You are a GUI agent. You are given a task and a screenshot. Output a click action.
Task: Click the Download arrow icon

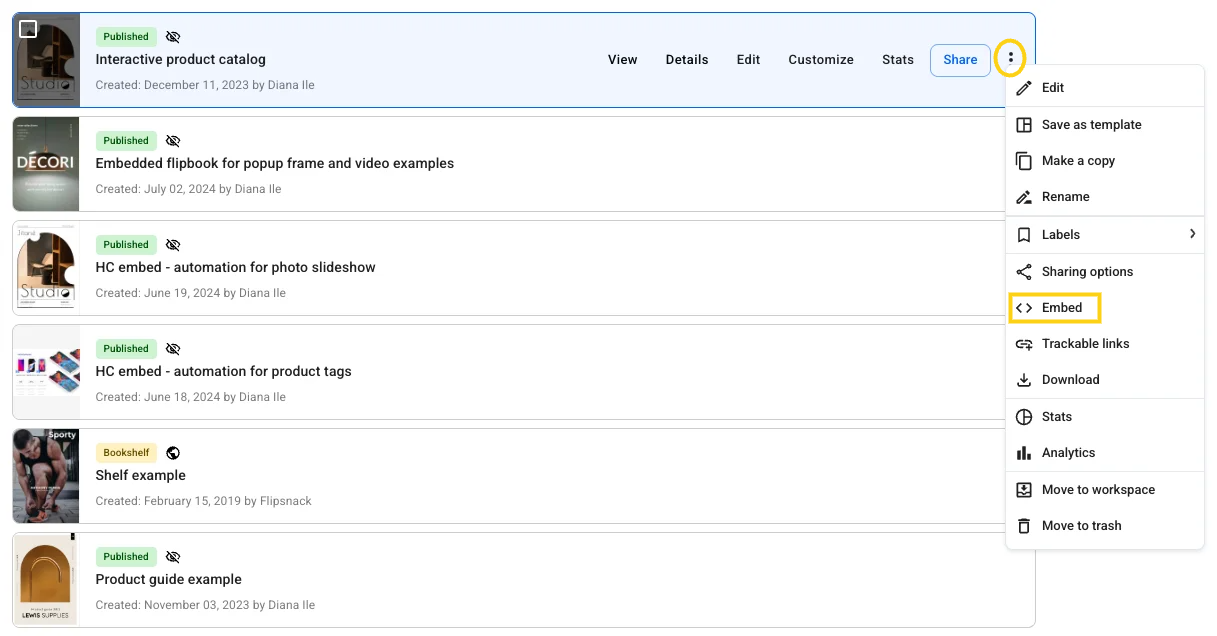tap(1024, 380)
